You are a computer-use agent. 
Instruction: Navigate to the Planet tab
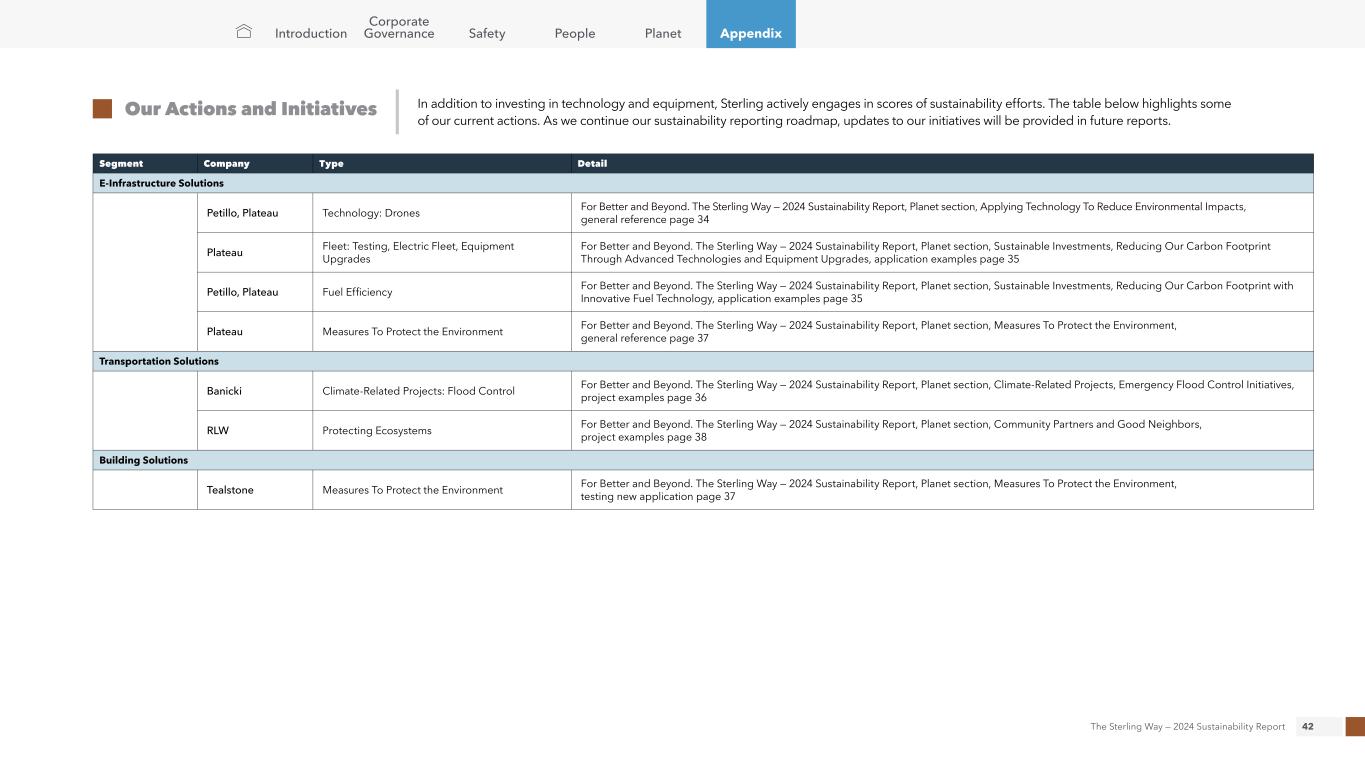pos(663,33)
